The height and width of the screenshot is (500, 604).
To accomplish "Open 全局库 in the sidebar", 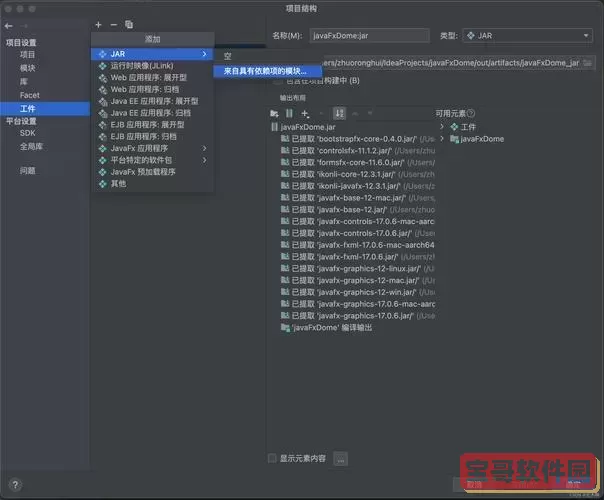I will pyautogui.click(x=31, y=146).
